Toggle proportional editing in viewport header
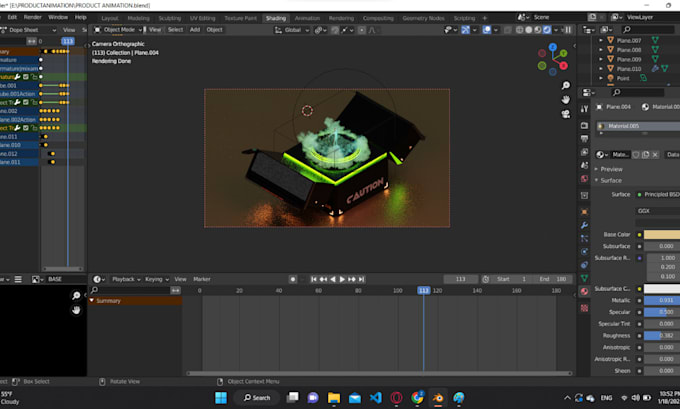The height and width of the screenshot is (409, 680). click(x=362, y=30)
